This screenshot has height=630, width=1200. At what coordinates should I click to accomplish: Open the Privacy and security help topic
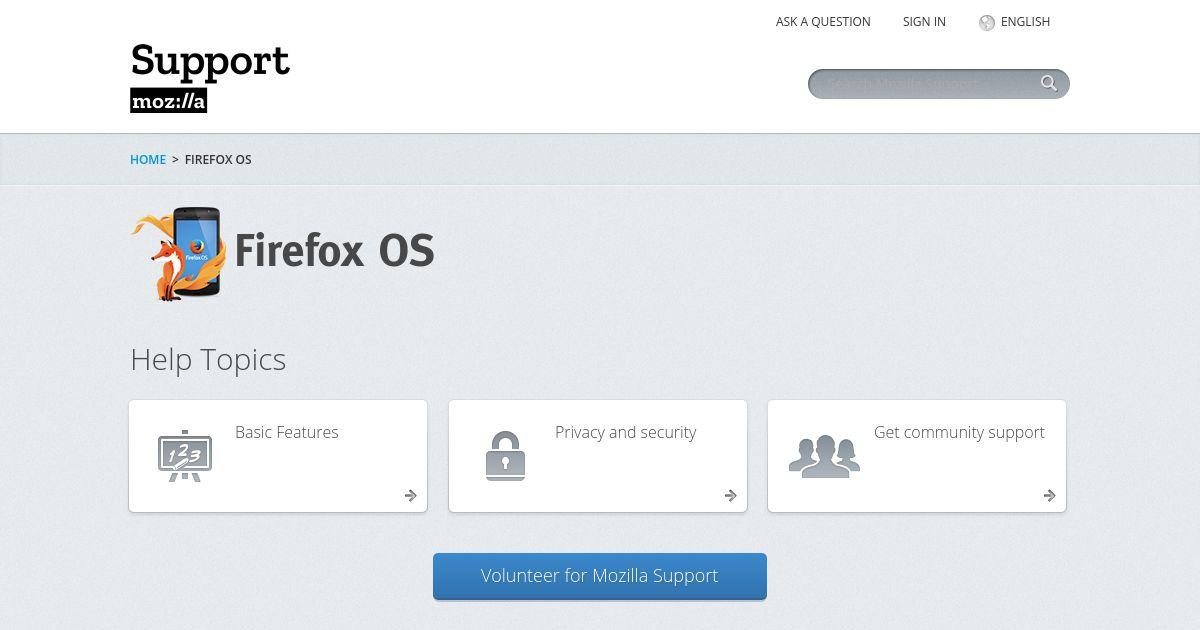(x=598, y=456)
